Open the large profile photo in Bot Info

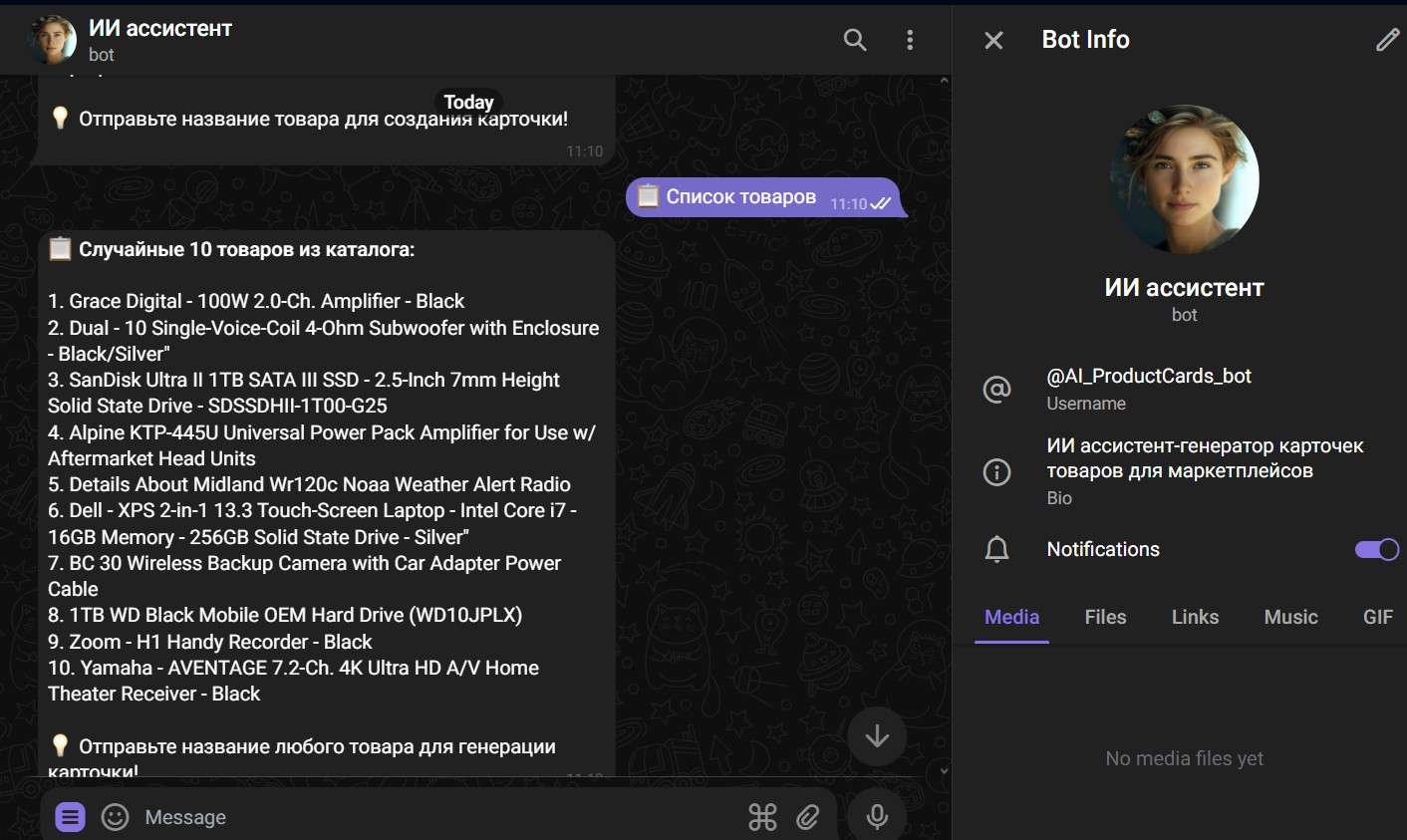point(1184,179)
